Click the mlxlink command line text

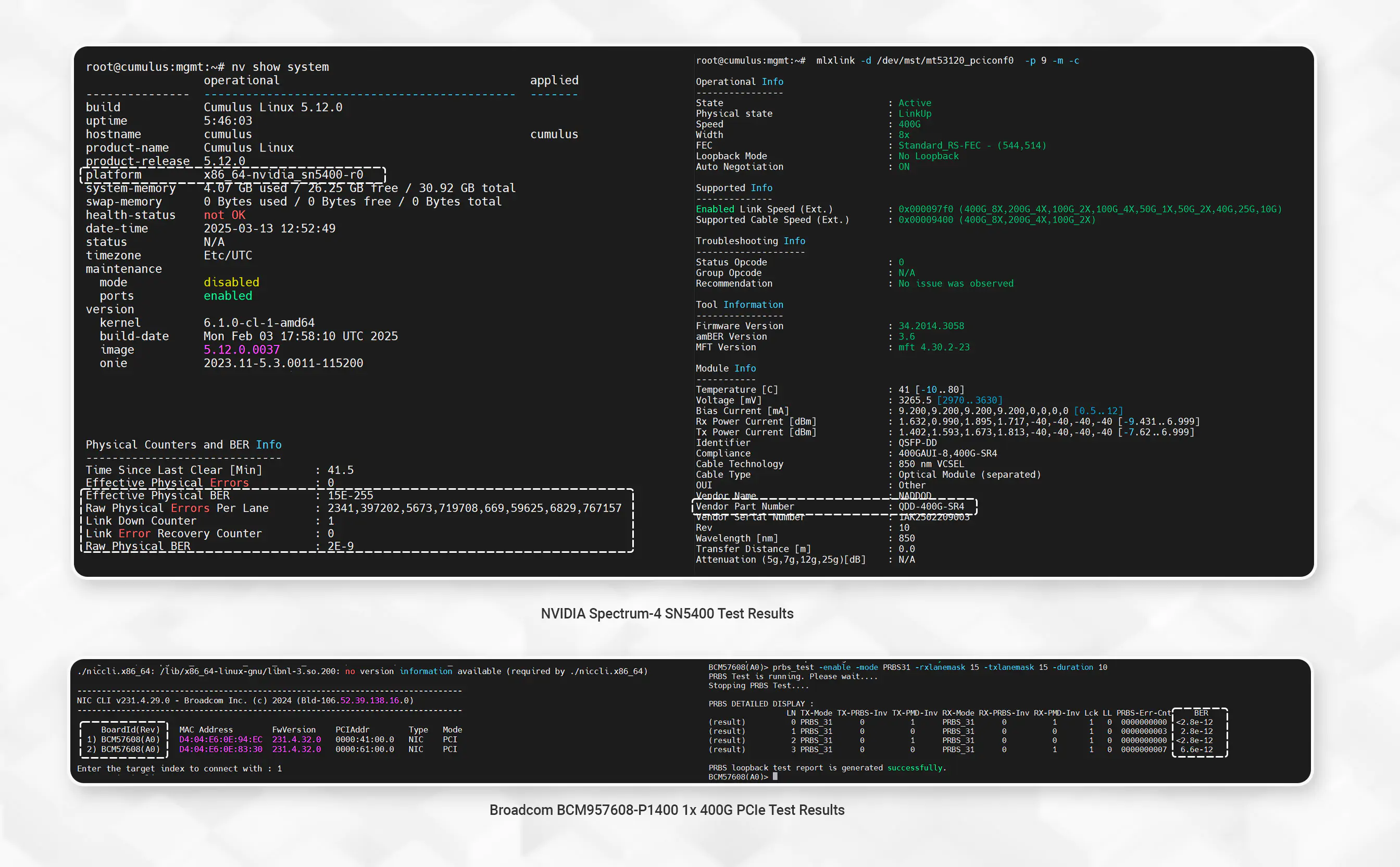[947, 61]
